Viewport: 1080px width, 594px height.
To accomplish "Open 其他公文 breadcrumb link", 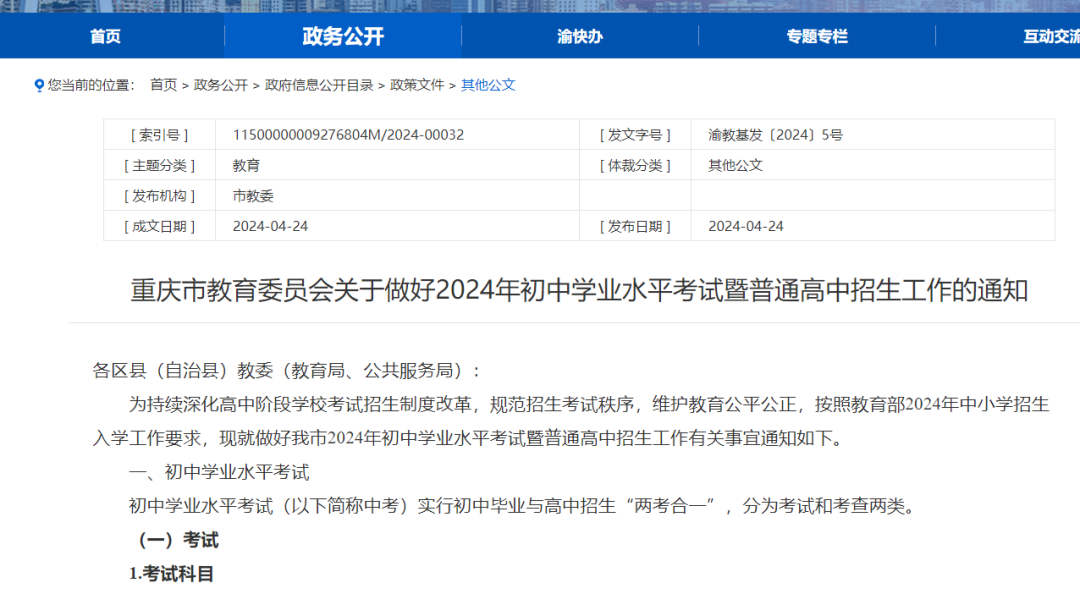I will (488, 85).
